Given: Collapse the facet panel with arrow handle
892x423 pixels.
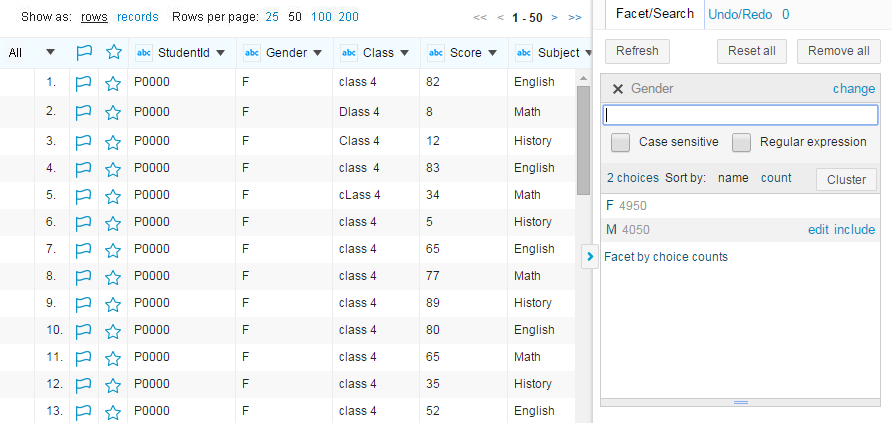Looking at the screenshot, I should point(589,257).
